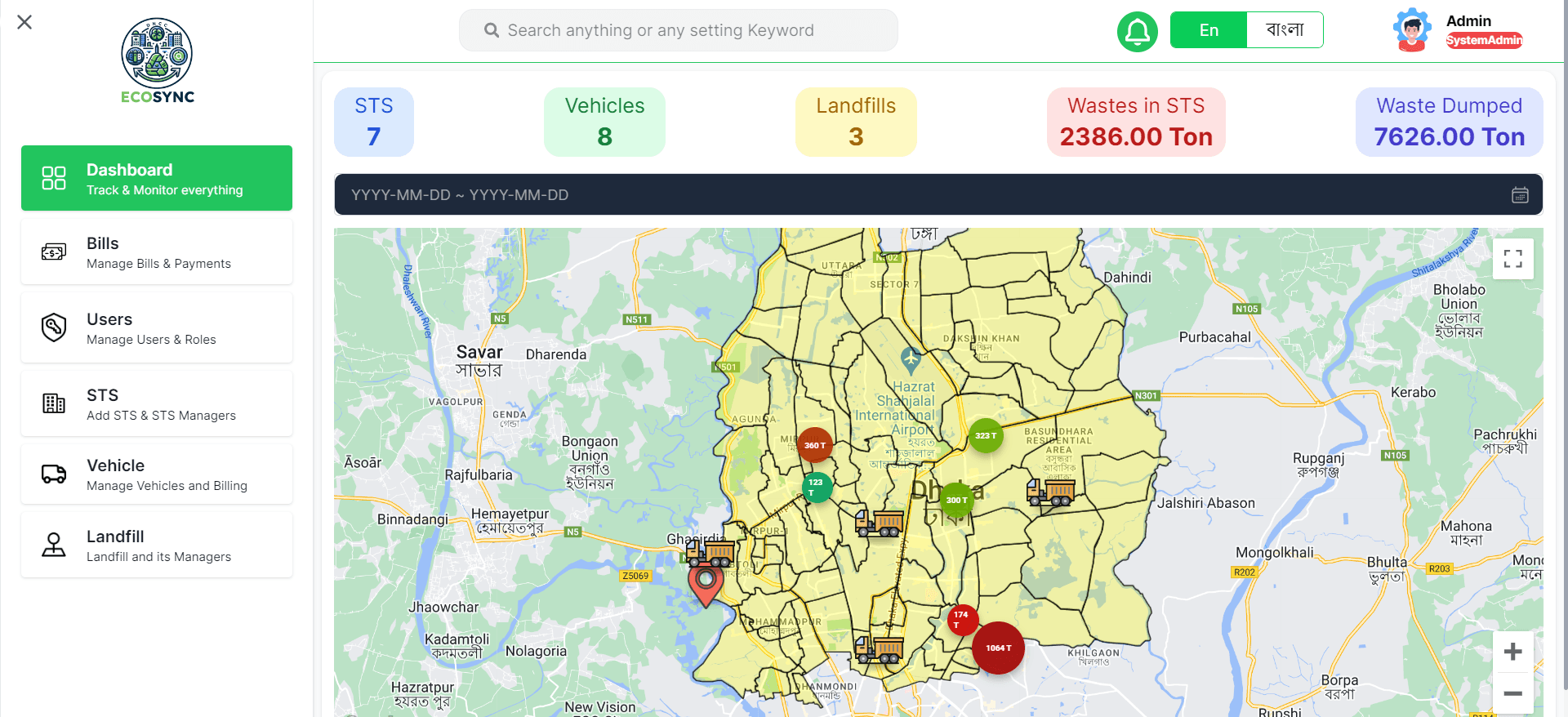Select the Vehicles count card
This screenshot has height=717, width=1568.
(604, 122)
